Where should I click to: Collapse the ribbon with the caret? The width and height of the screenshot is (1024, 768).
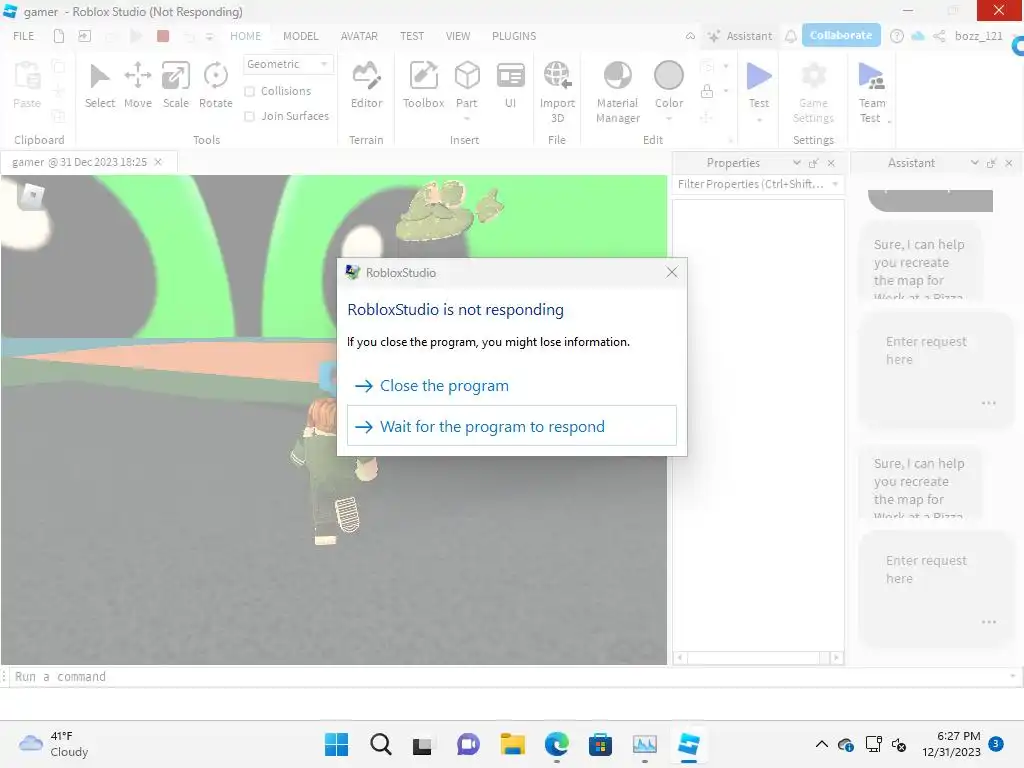point(690,36)
